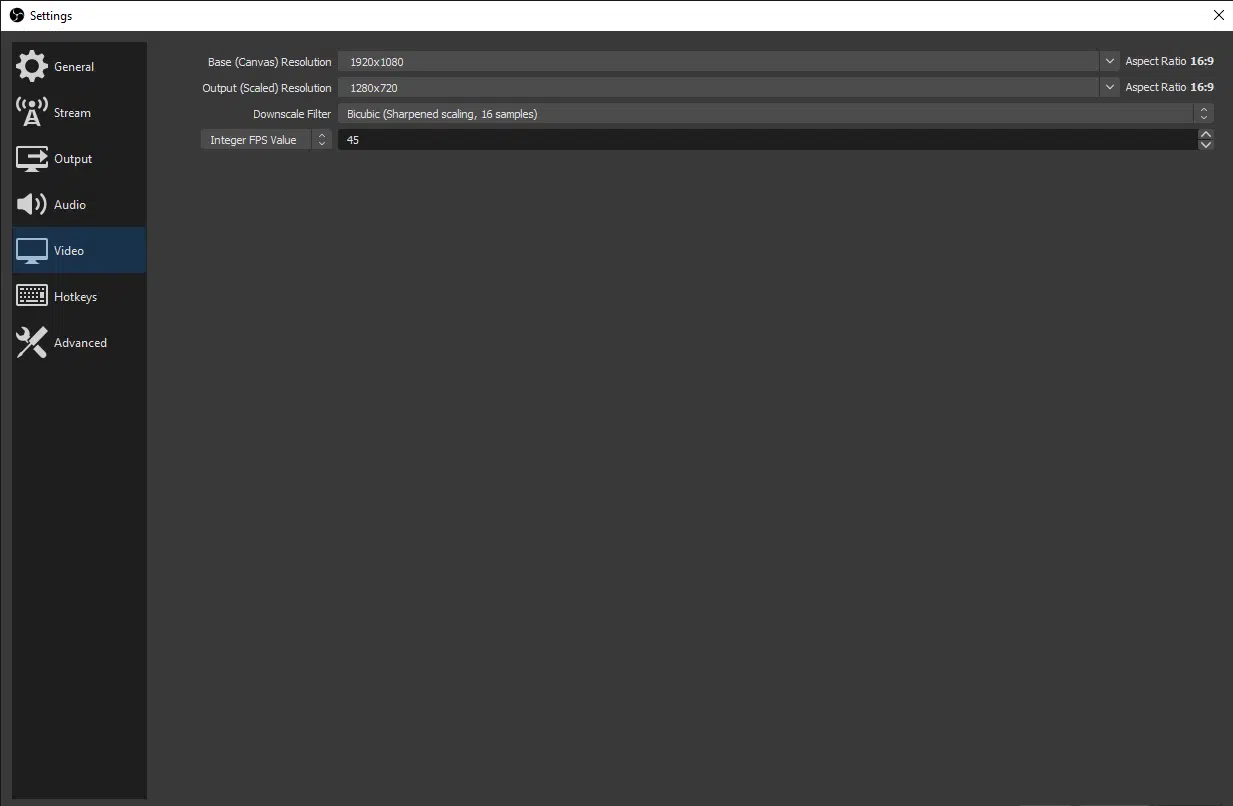Click the Advanced tools icon
This screenshot has width=1233, height=806.
(32, 342)
